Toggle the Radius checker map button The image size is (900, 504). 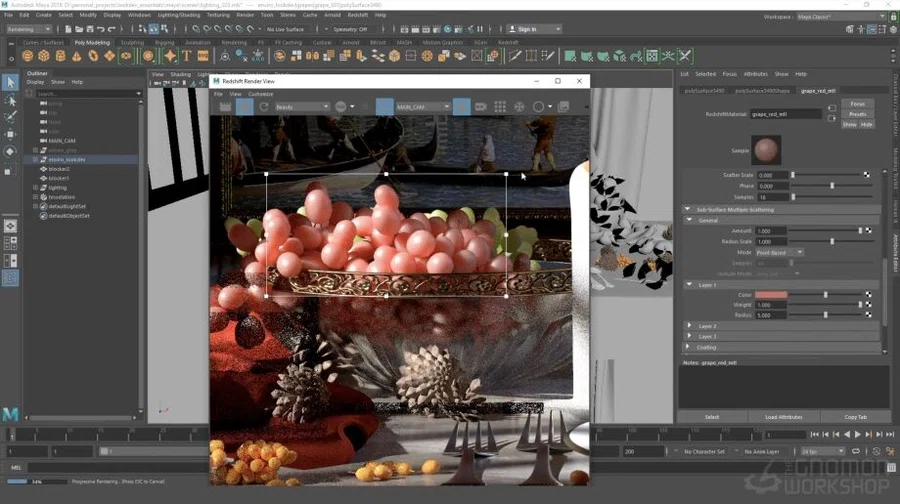(x=868, y=315)
